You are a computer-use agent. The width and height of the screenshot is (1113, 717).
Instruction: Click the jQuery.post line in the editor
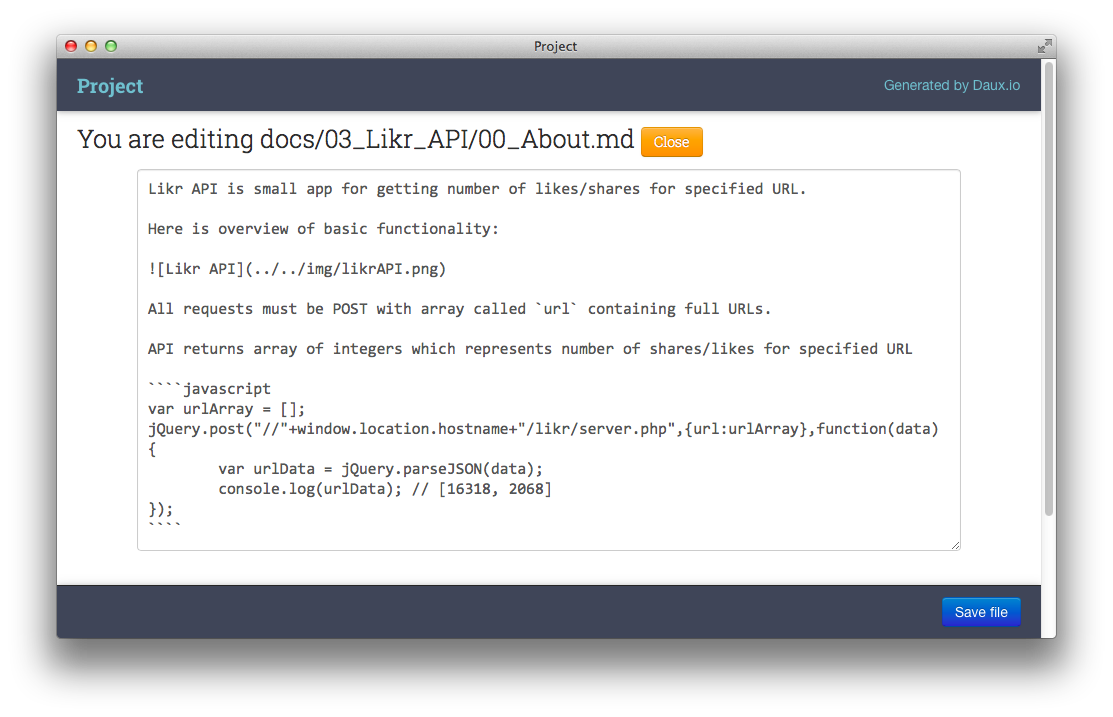coord(543,429)
